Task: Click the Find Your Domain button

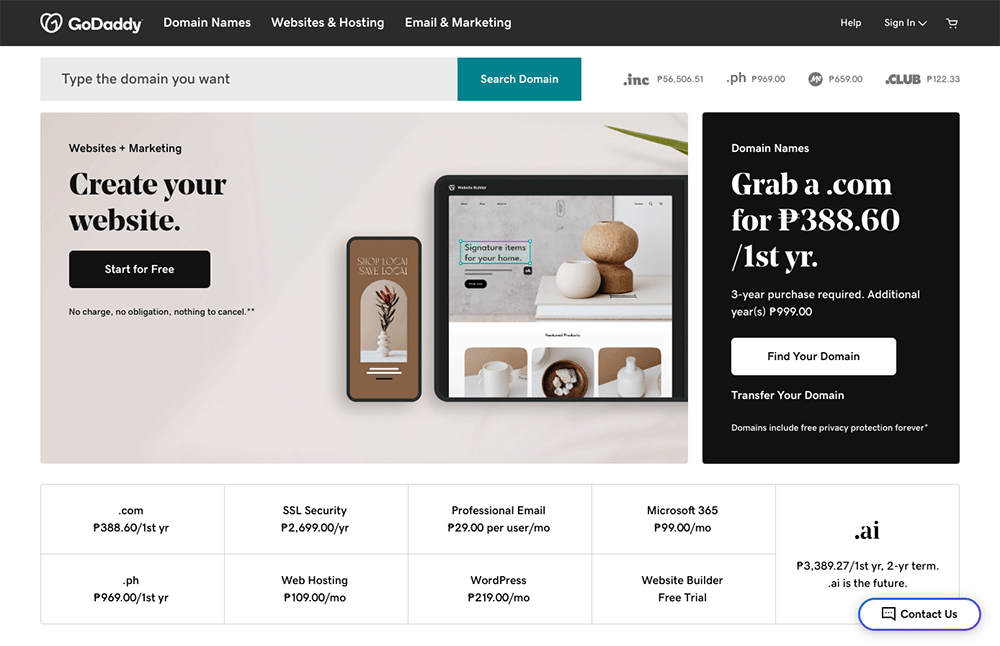Action: point(813,356)
